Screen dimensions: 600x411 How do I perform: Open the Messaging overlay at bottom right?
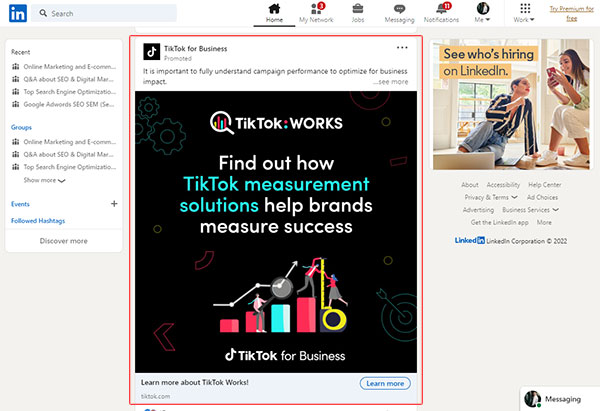(560, 399)
